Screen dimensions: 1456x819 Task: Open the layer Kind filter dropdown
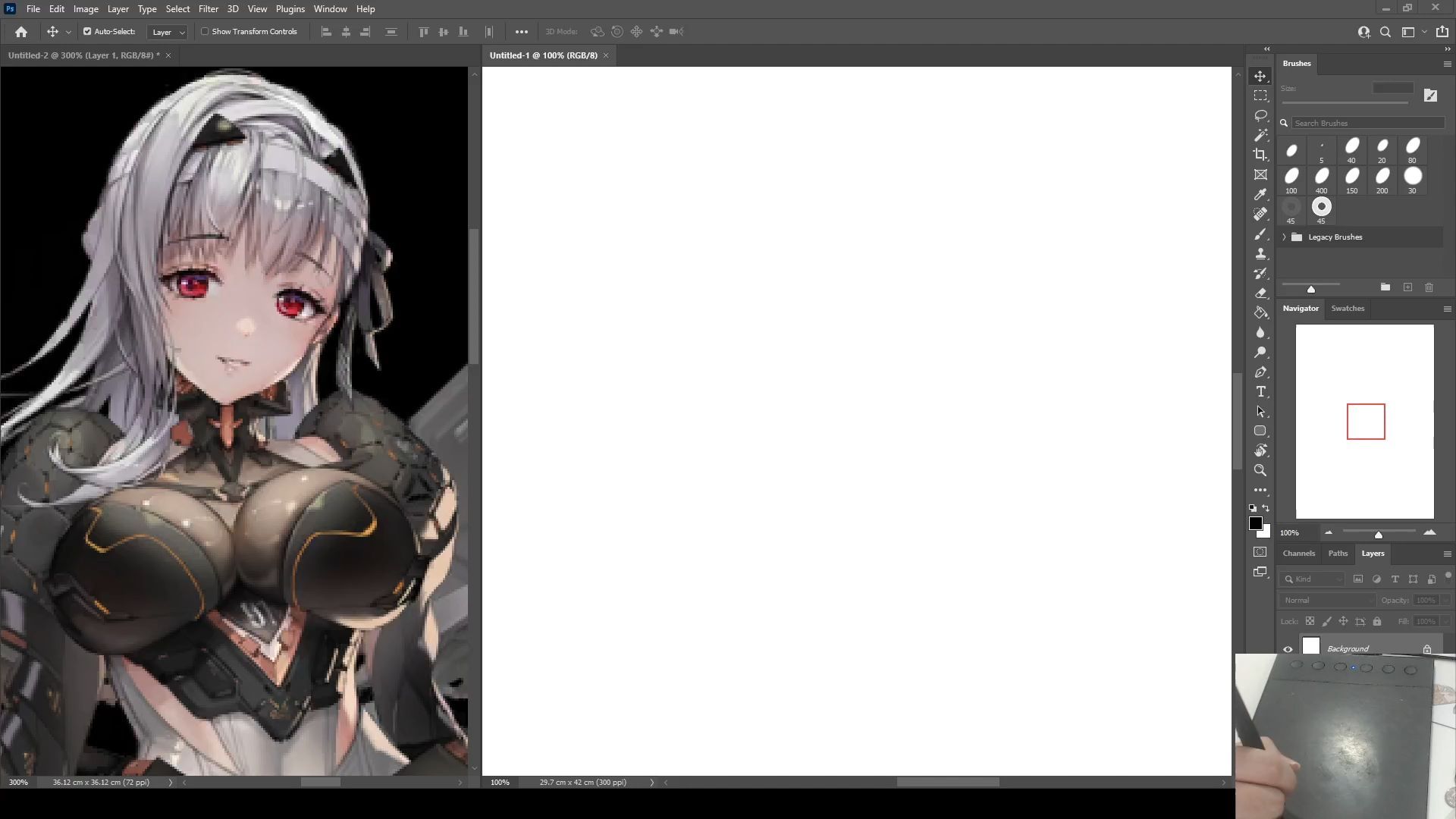1313,579
